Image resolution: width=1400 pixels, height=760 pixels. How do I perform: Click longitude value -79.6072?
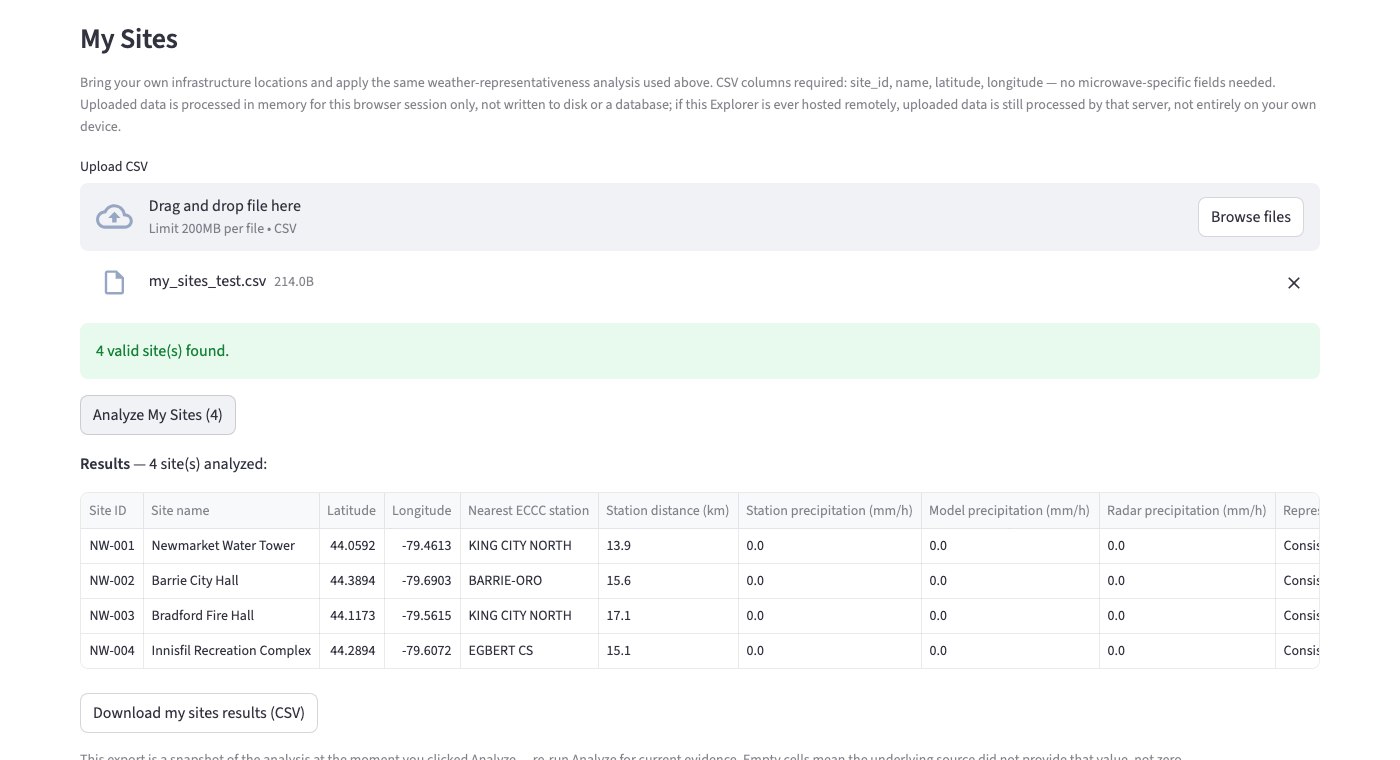point(422,651)
